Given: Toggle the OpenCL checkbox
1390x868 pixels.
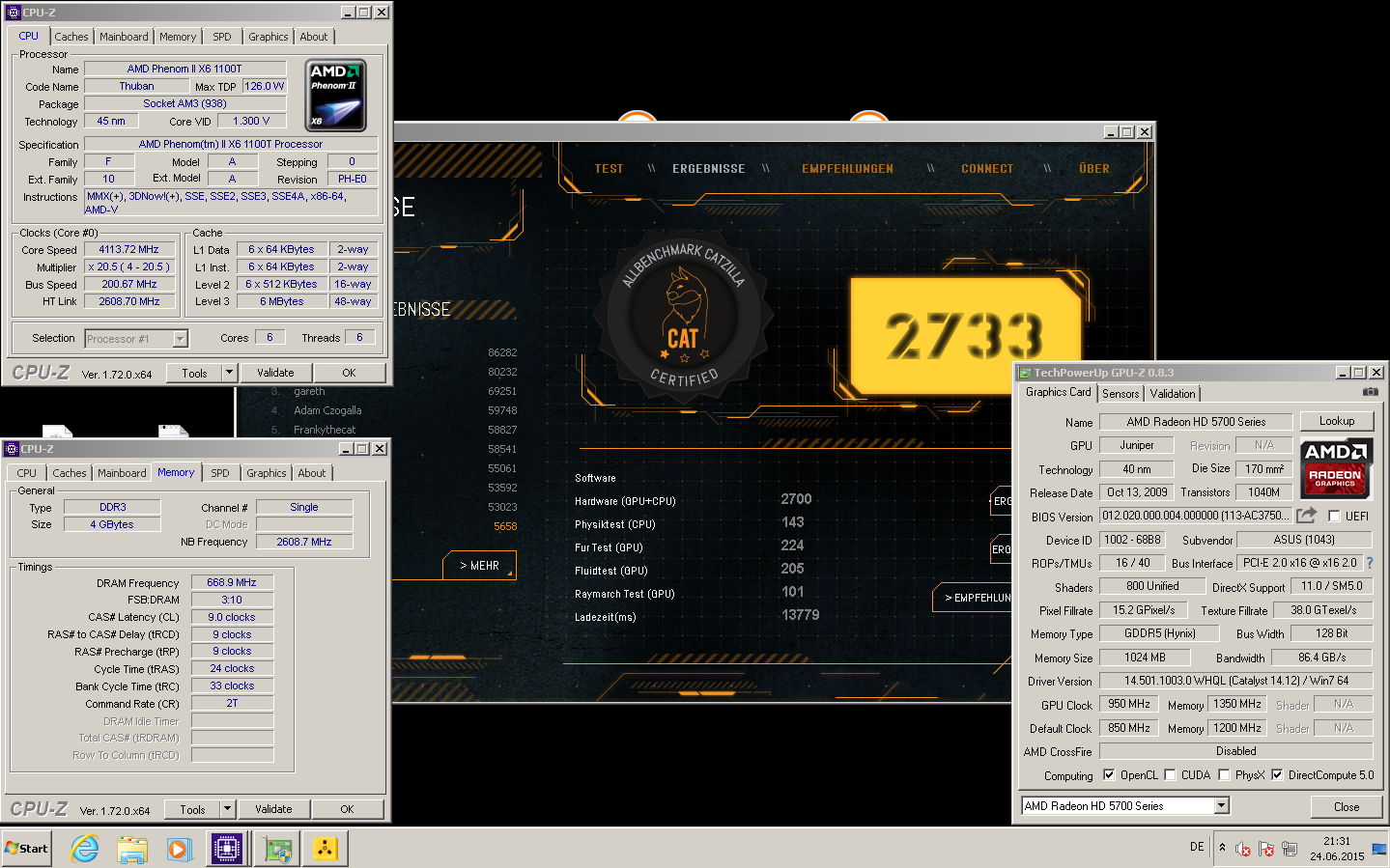Looking at the screenshot, I should pos(1109,774).
